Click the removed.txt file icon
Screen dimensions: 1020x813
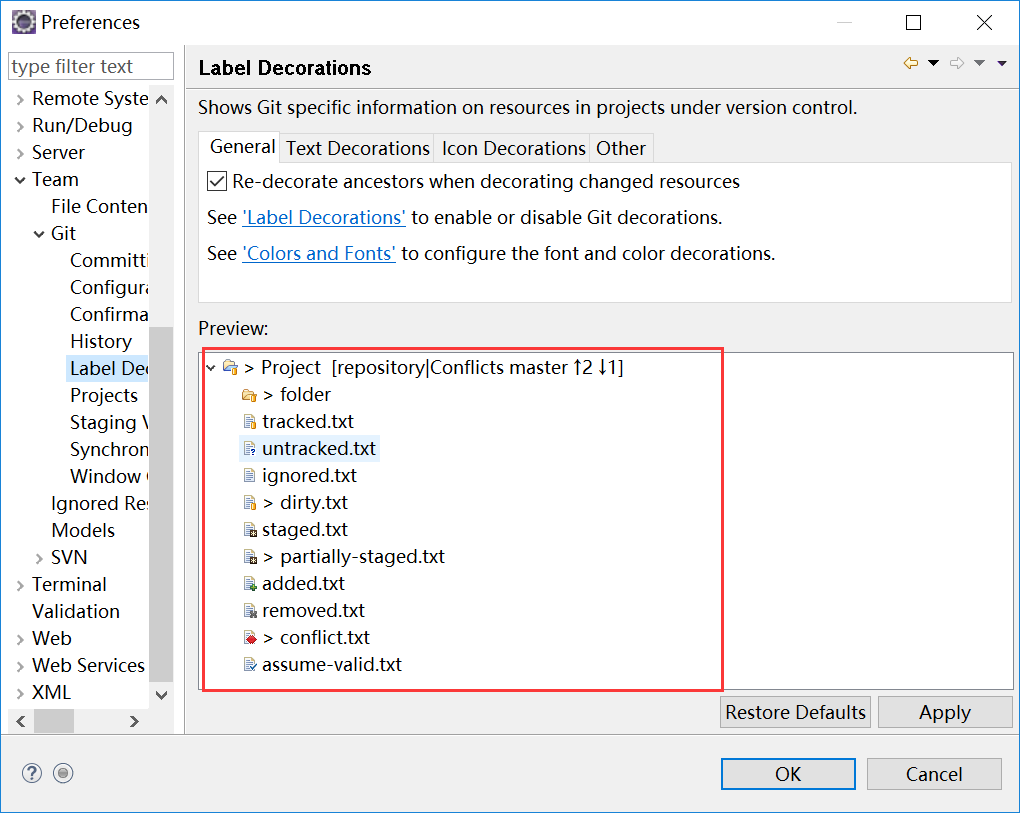[250, 611]
